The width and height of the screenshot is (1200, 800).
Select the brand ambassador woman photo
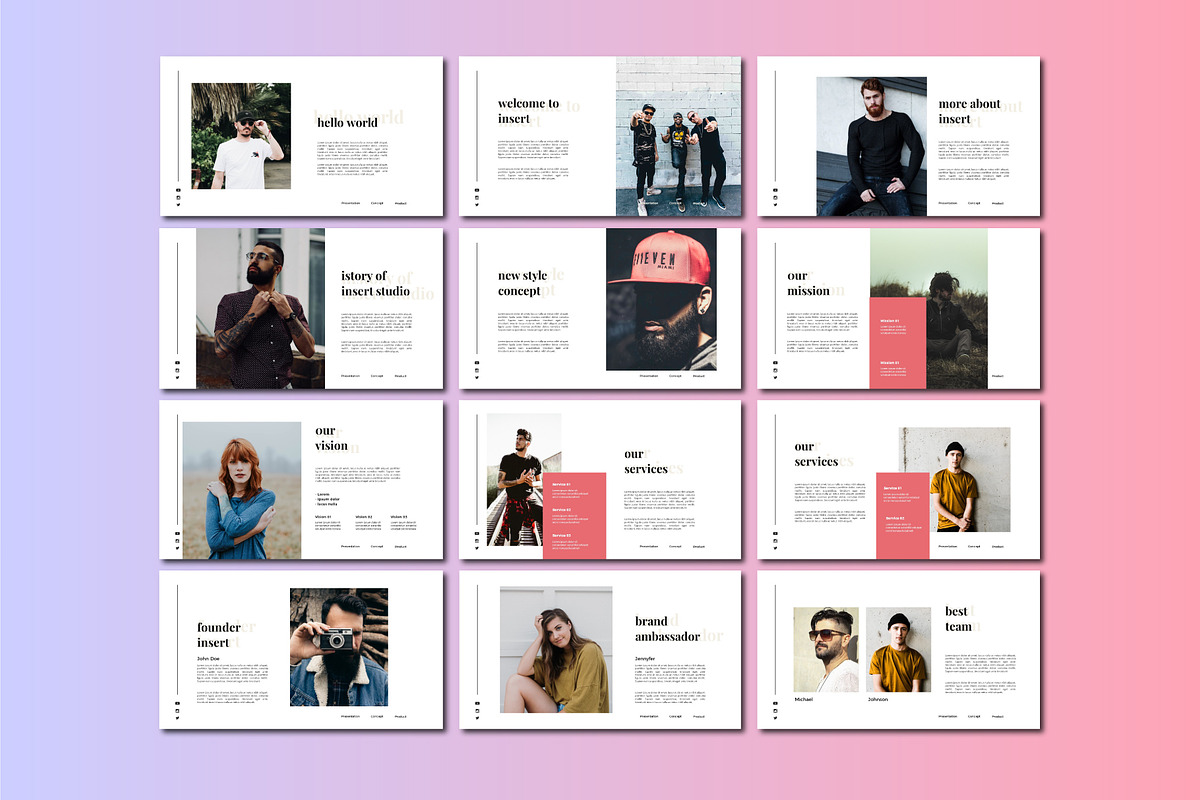pyautogui.click(x=556, y=650)
